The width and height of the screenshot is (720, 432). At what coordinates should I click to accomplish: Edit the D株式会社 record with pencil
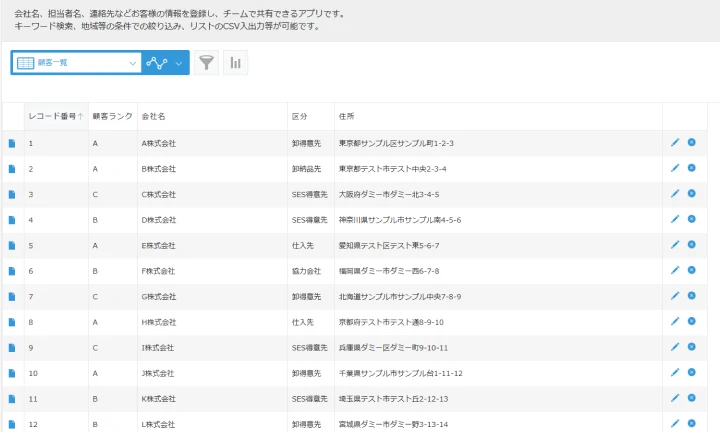coord(675,219)
